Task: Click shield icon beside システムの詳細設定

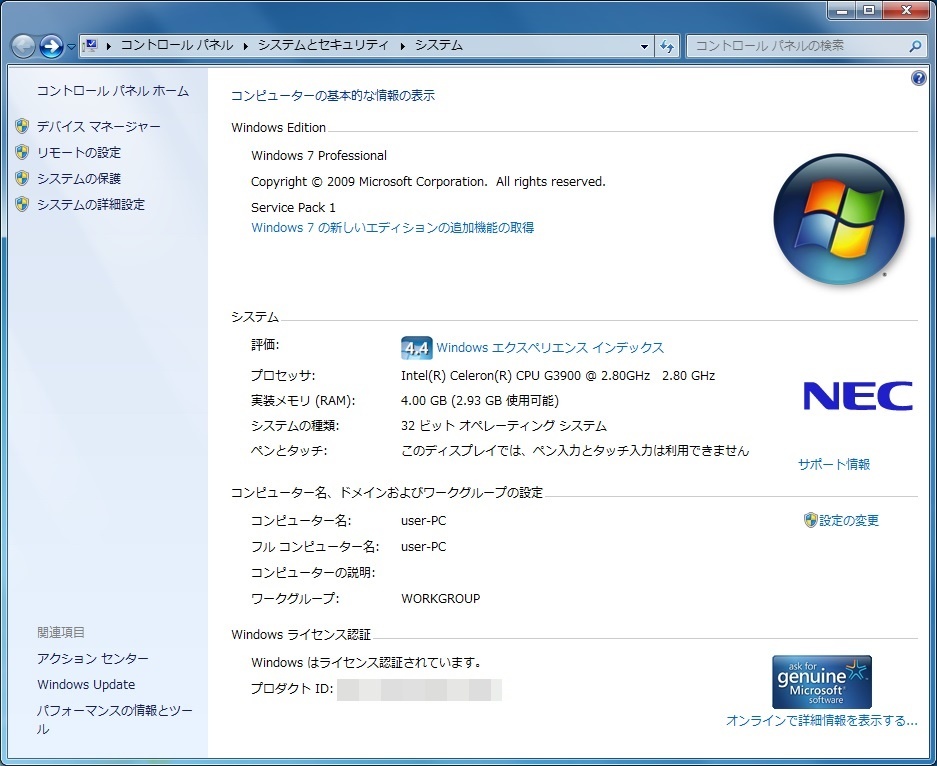Action: tap(22, 204)
